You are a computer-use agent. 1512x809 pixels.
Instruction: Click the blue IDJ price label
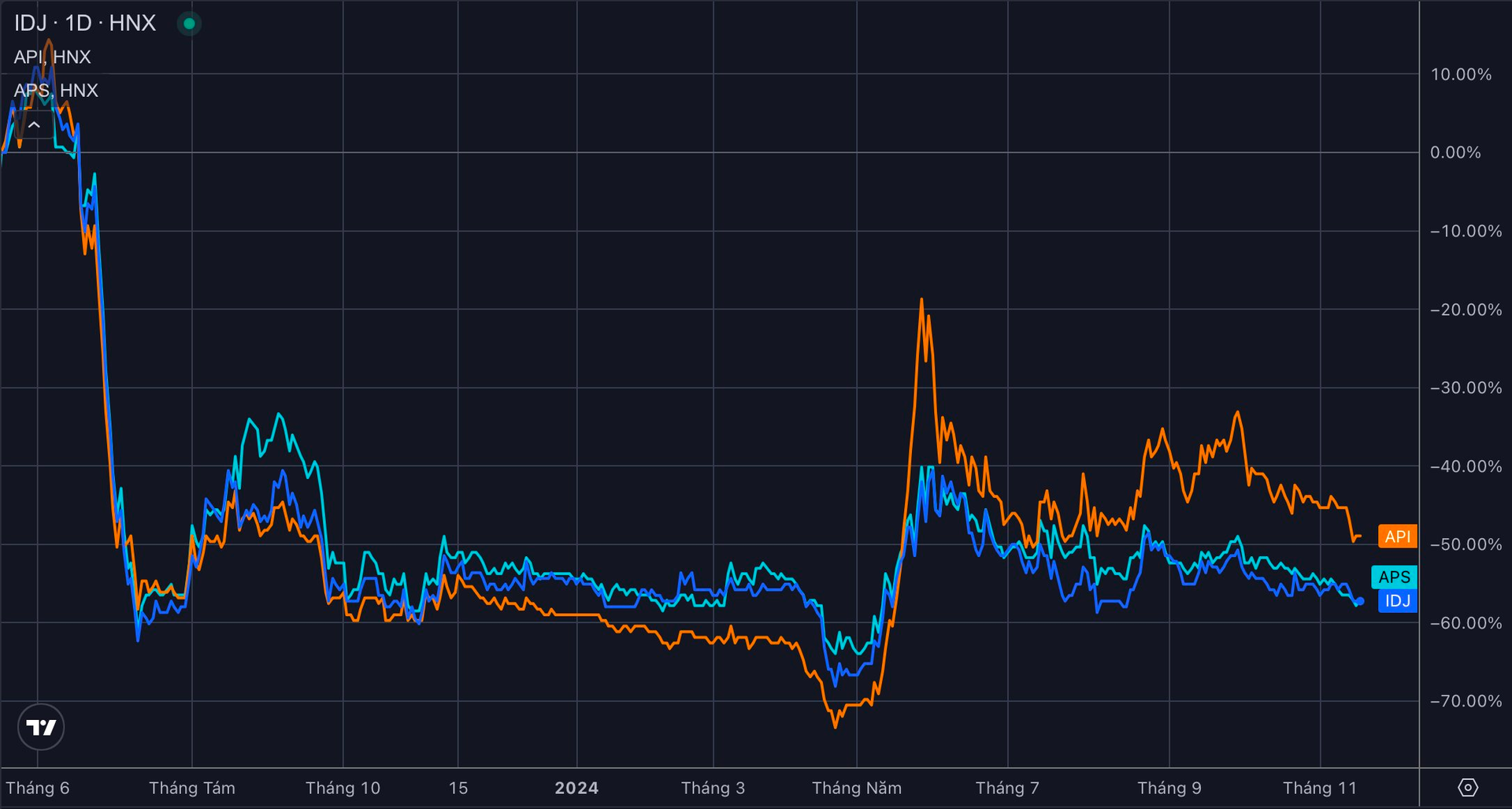pyautogui.click(x=1398, y=601)
